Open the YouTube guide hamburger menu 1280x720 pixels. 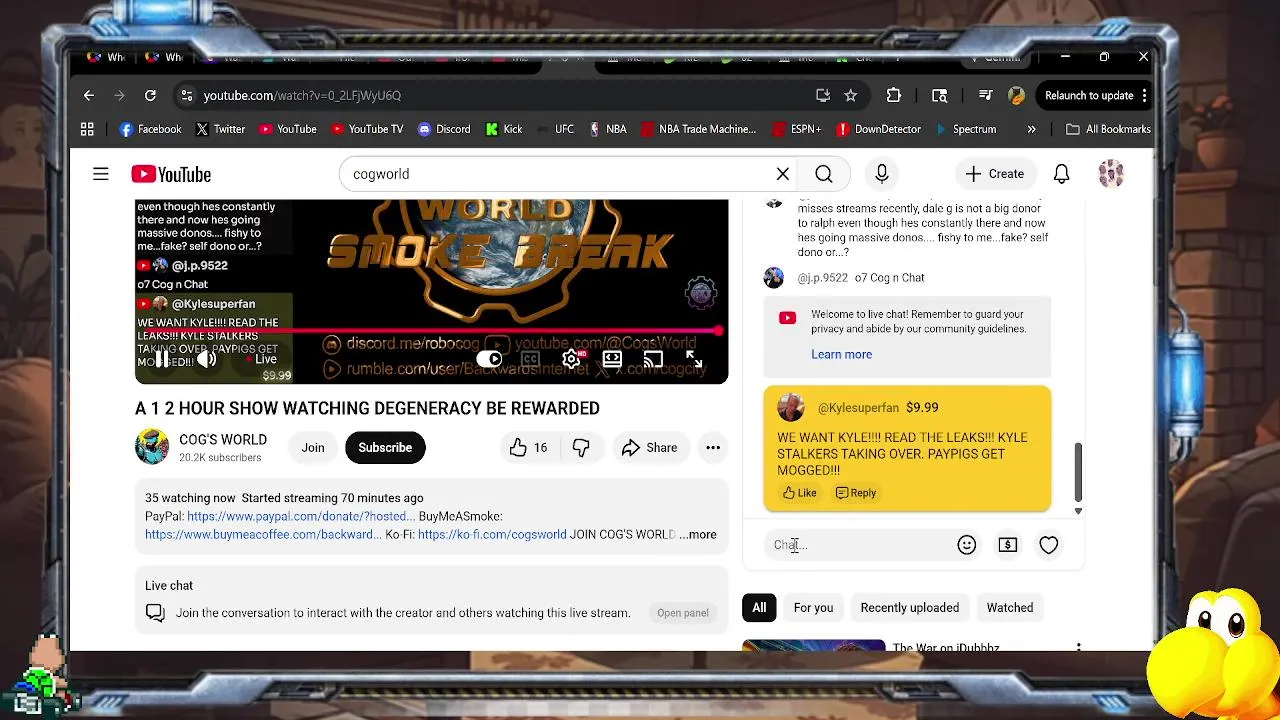(x=101, y=174)
